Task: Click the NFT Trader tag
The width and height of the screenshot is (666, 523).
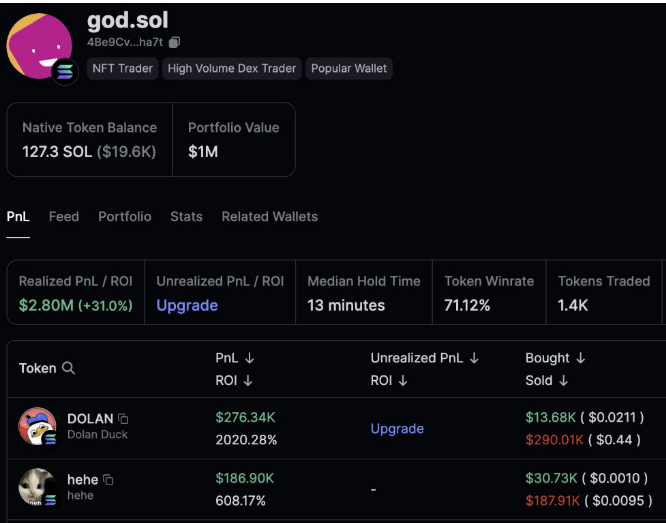Action: coord(122,68)
